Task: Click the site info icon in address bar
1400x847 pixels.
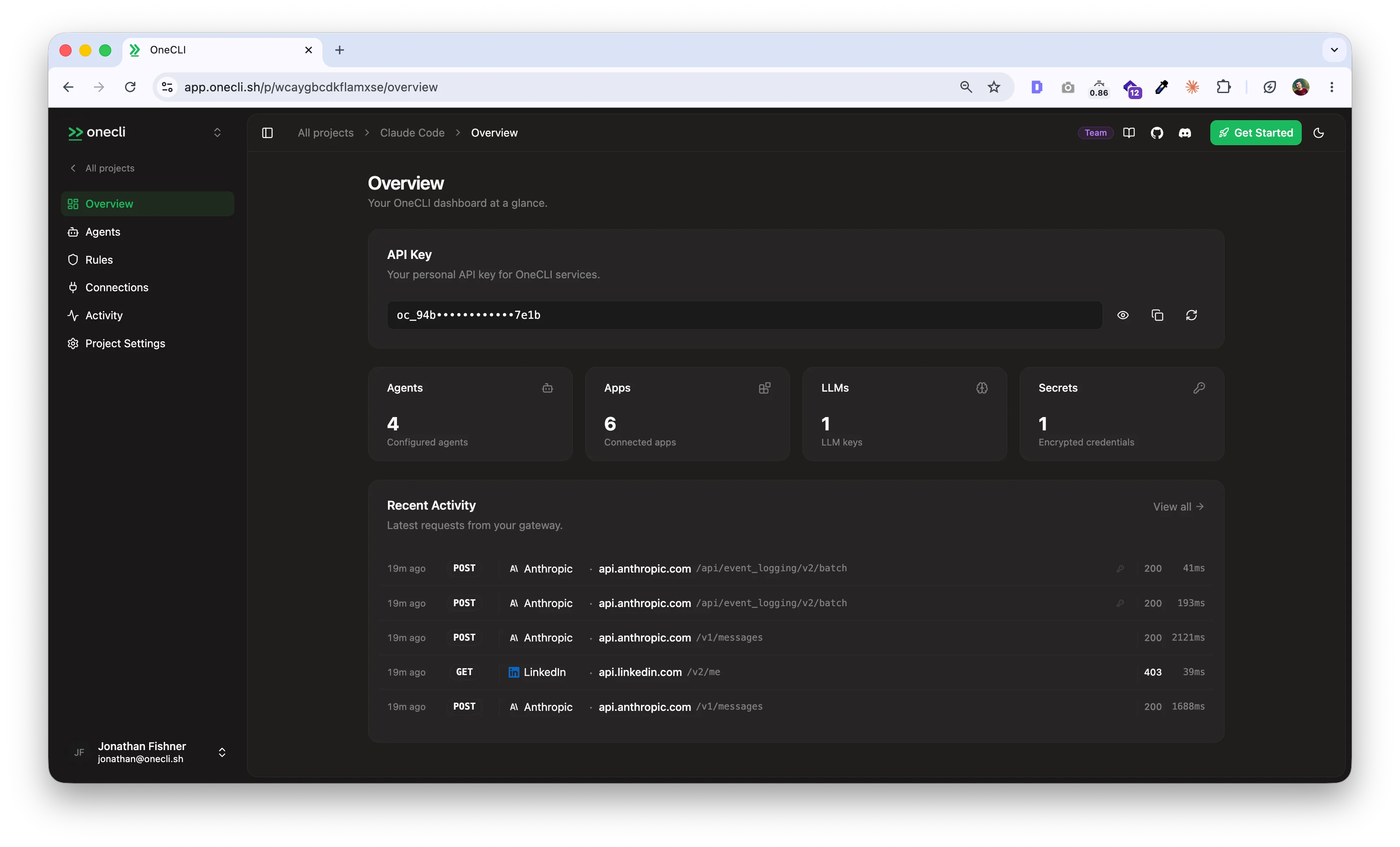Action: 167,87
